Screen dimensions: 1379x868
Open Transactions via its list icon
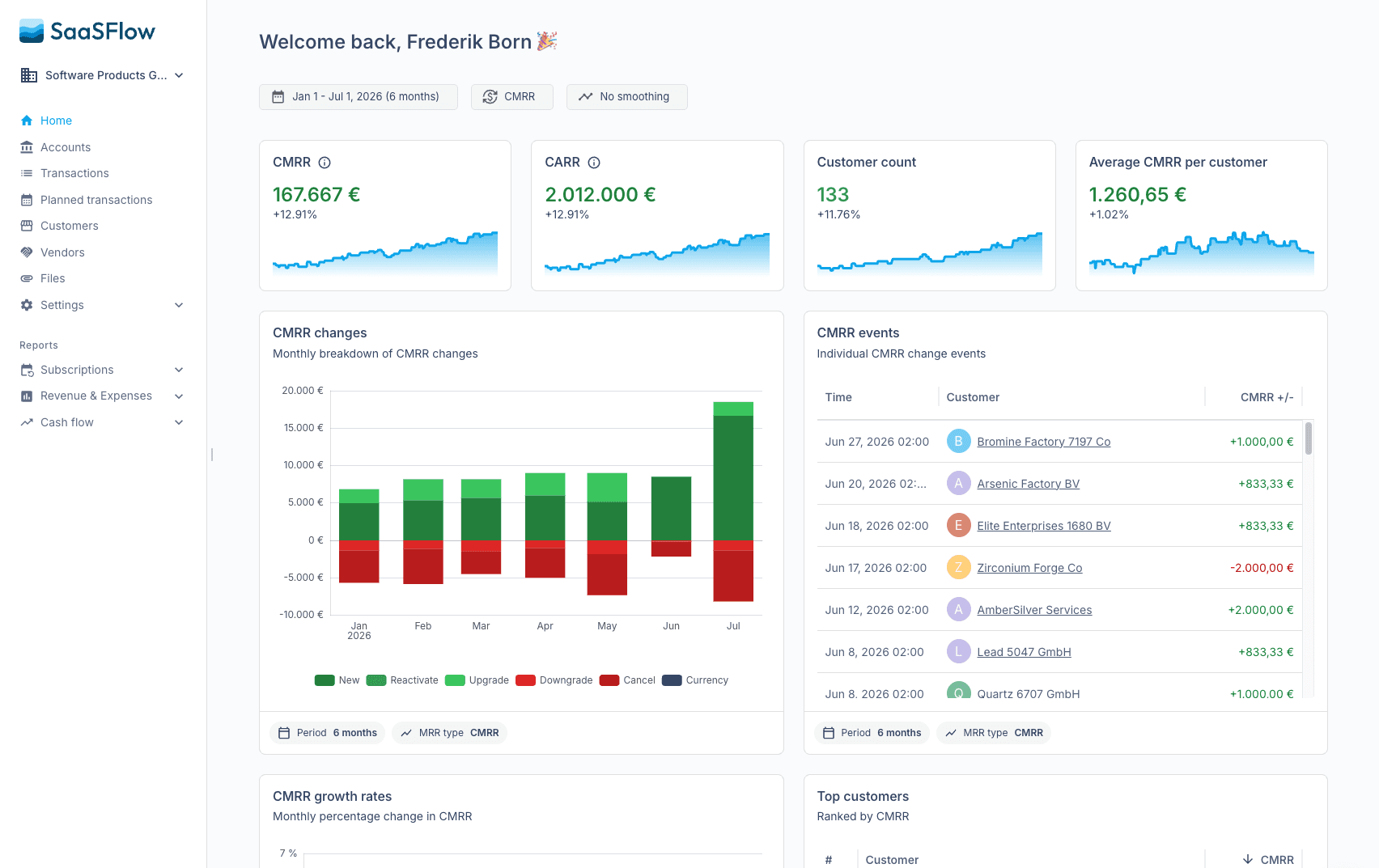(27, 173)
